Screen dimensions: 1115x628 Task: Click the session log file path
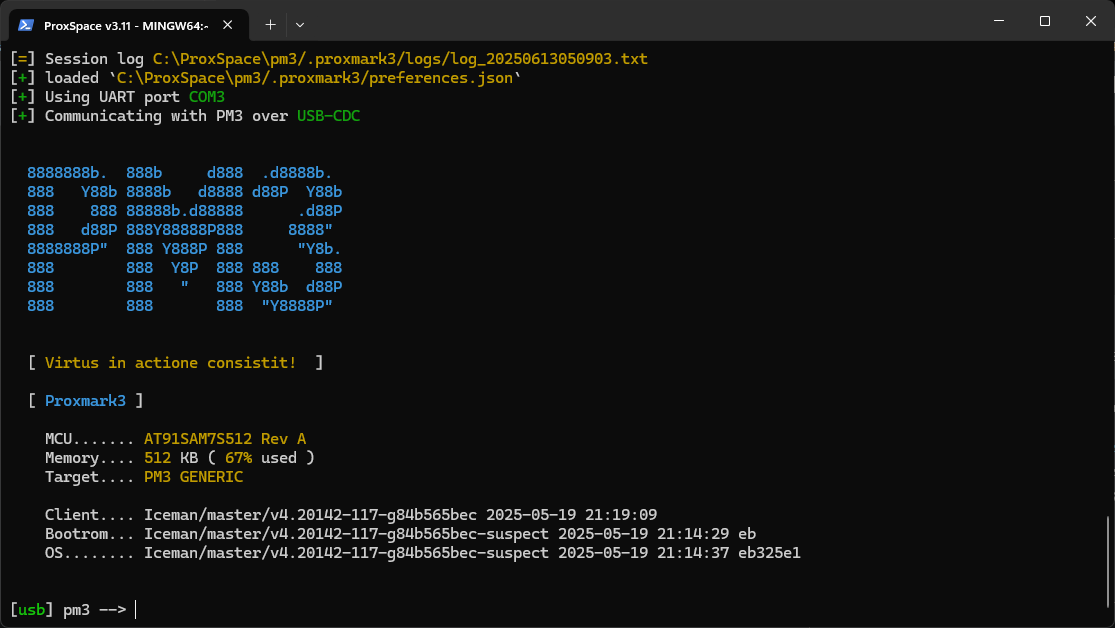click(x=400, y=59)
